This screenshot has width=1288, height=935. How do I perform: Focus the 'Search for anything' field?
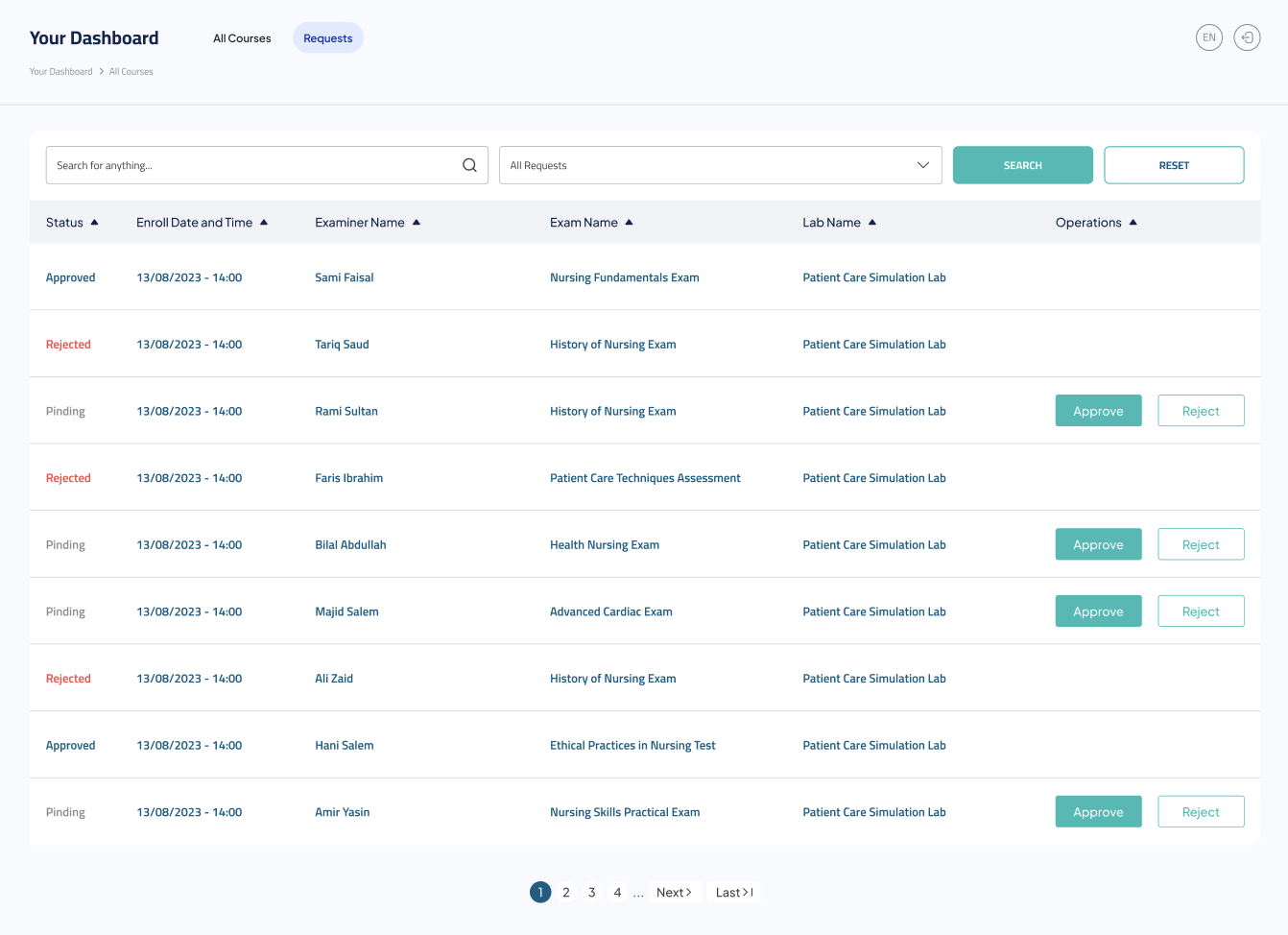254,165
